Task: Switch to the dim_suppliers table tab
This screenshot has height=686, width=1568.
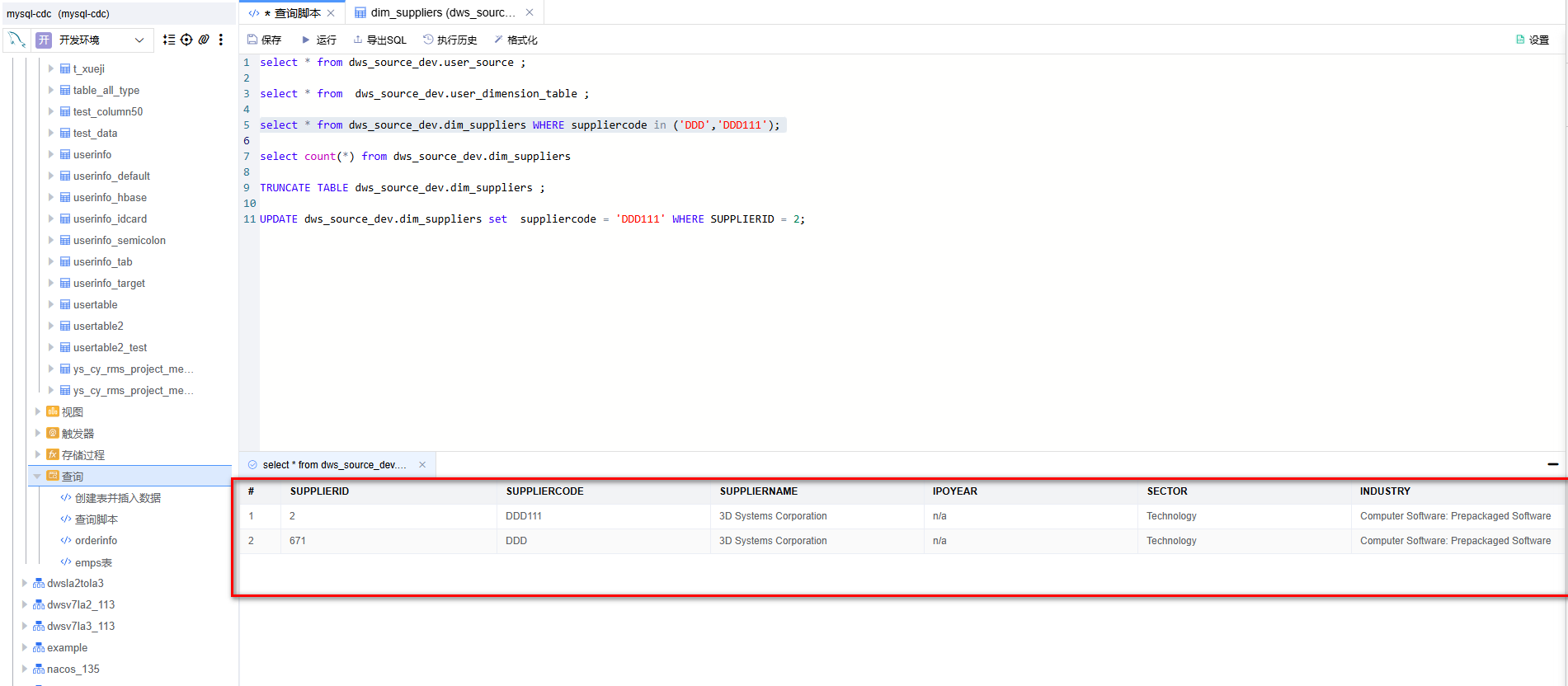Action: [x=437, y=12]
